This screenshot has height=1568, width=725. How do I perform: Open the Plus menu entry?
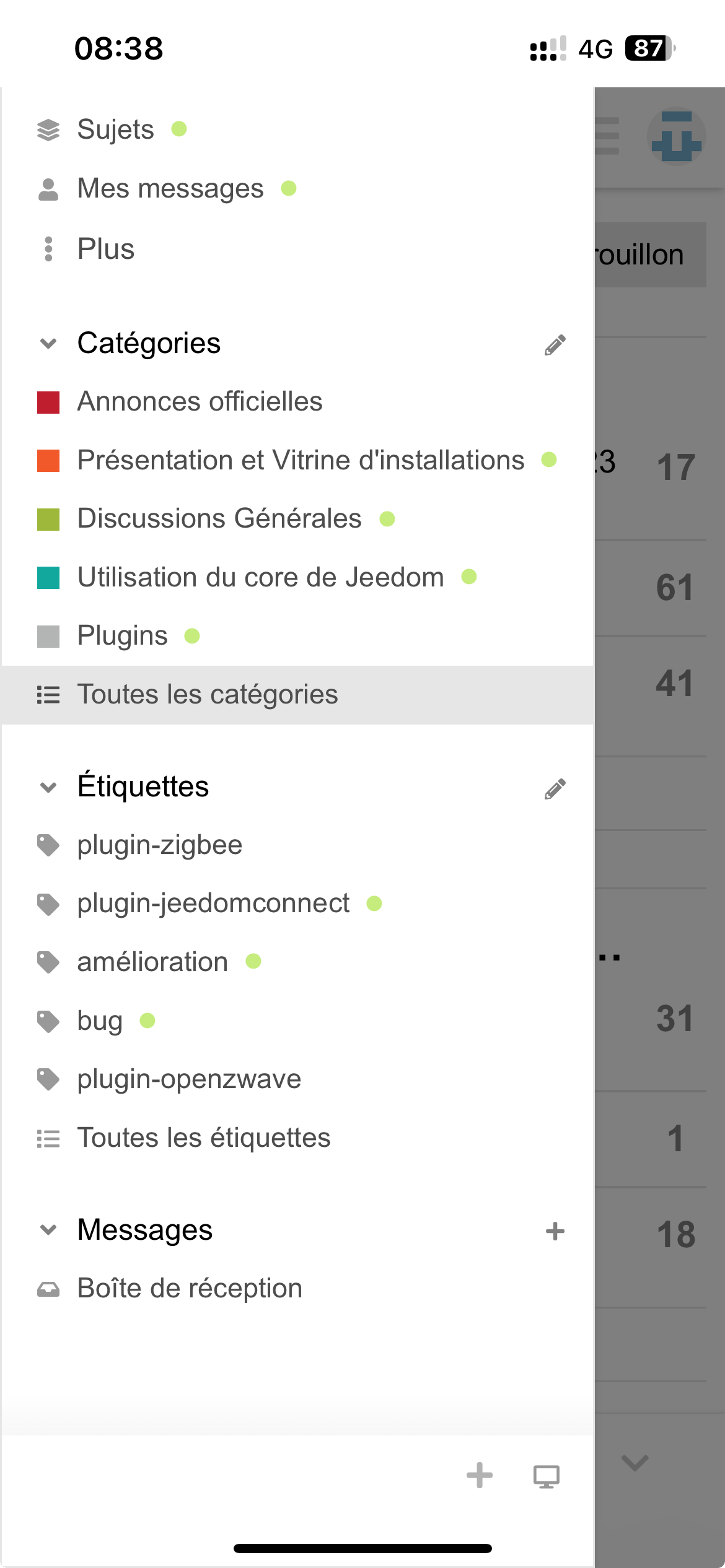tap(105, 249)
